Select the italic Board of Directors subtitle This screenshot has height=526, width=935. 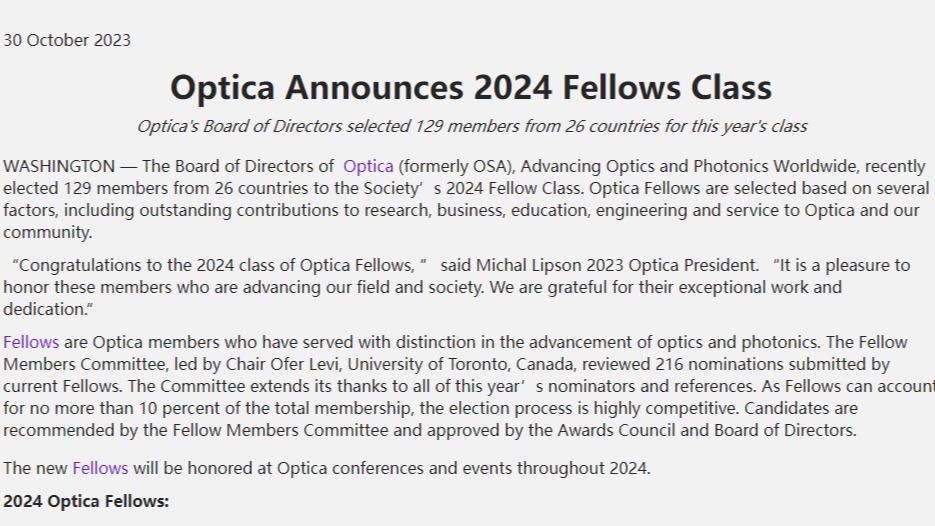(472, 126)
